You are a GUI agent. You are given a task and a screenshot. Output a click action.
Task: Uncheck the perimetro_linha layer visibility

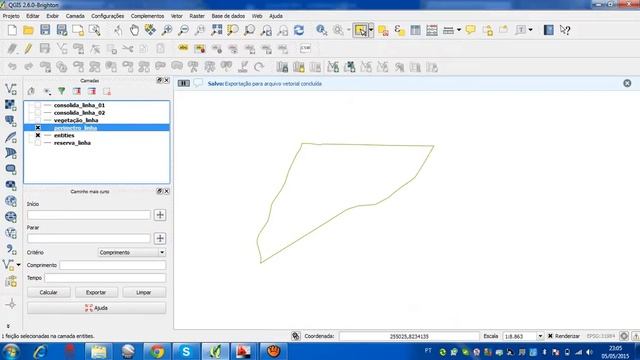click(38, 128)
